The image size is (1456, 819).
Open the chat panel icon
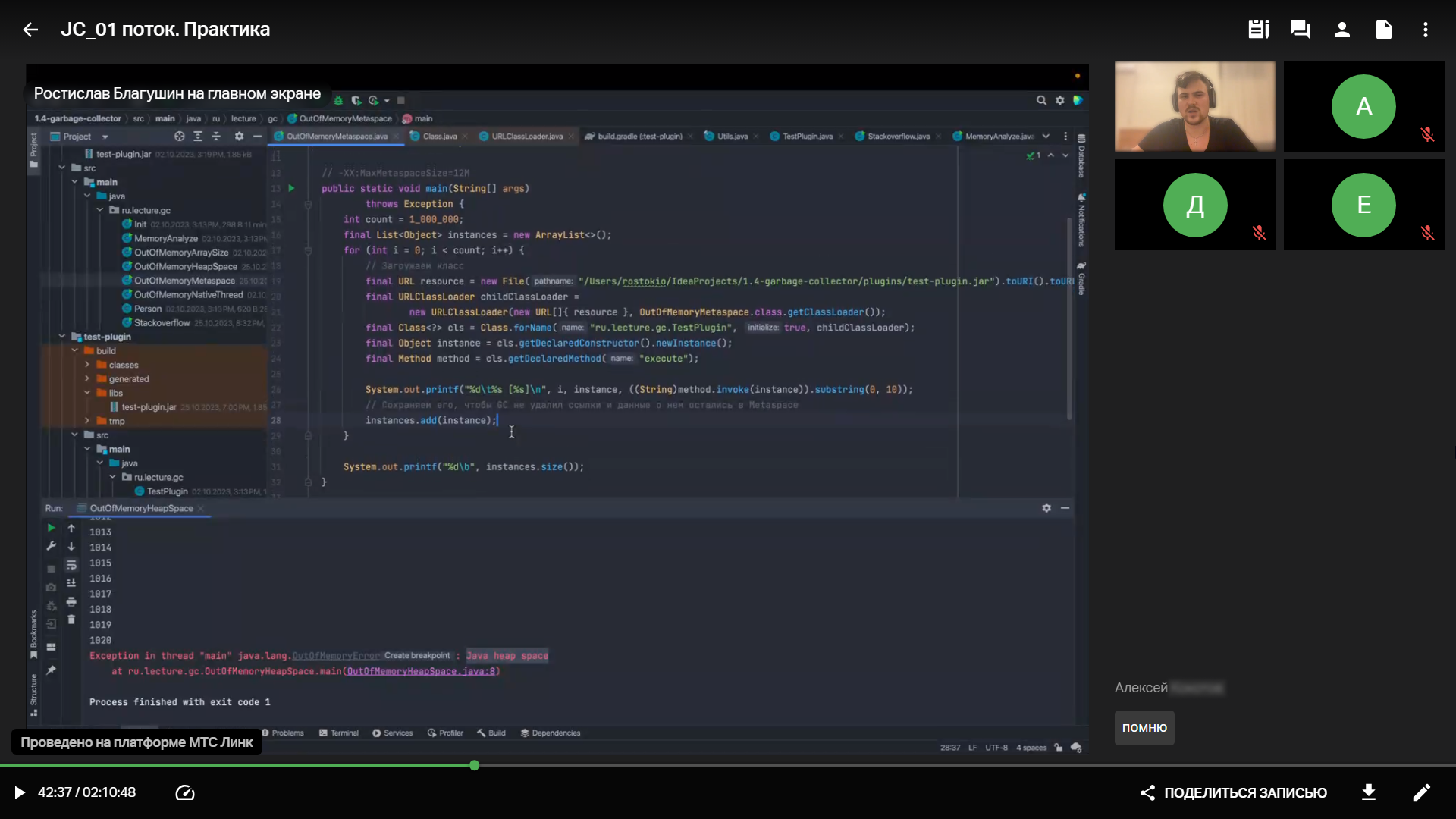[x=1301, y=30]
